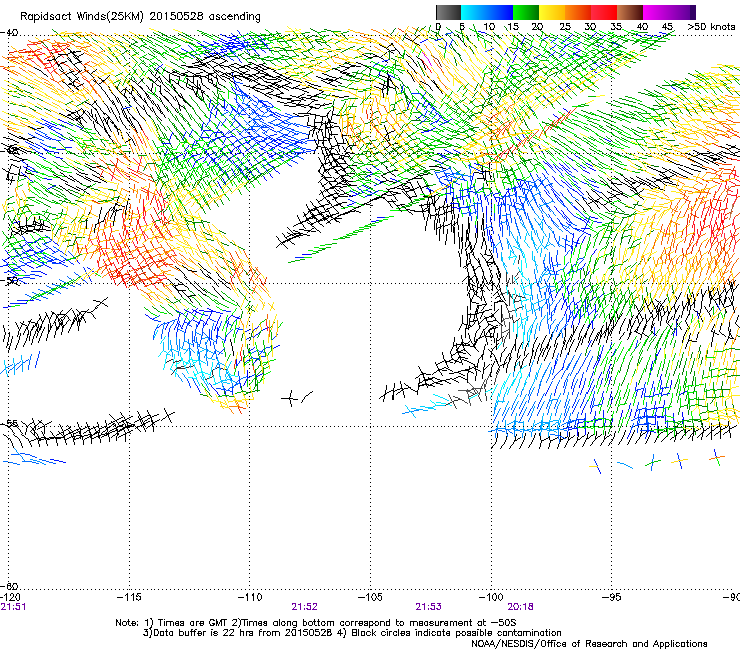Choose the dark purple 45-50 knots legend swatch

point(682,12)
